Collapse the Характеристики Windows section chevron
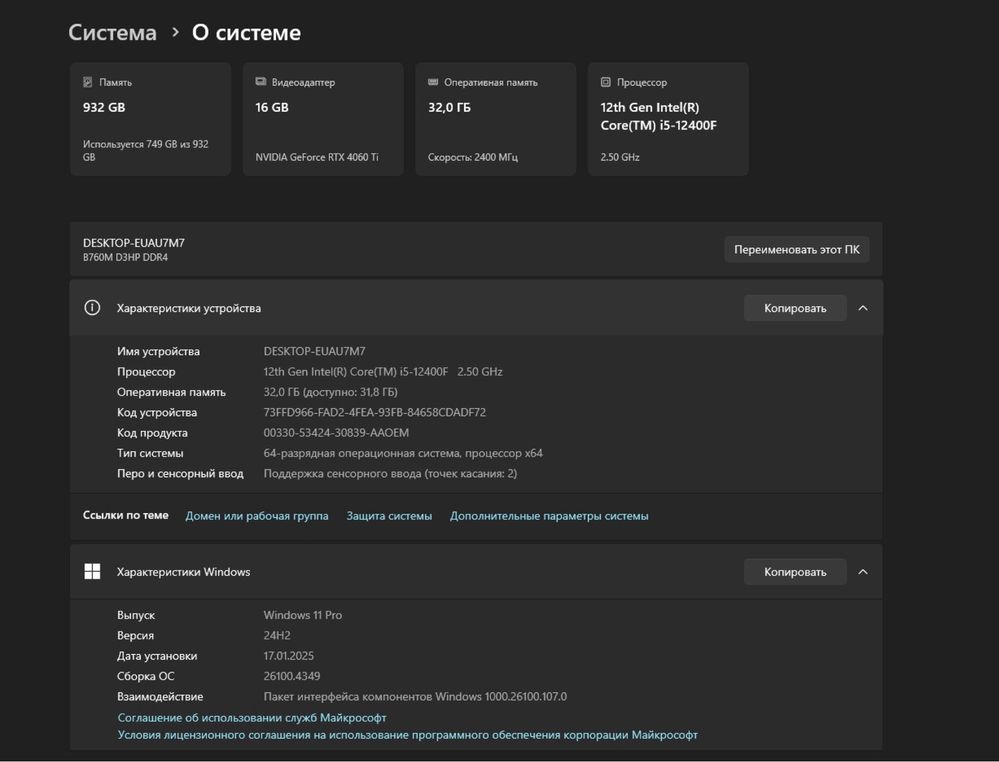This screenshot has height=762, width=999. (863, 572)
